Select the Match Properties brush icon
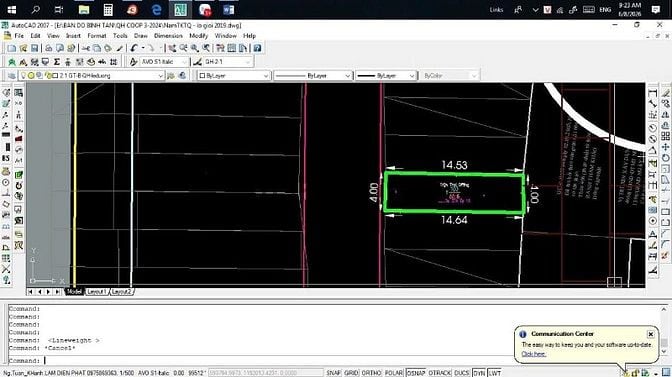This screenshot has width=672, height=377. click(x=120, y=48)
